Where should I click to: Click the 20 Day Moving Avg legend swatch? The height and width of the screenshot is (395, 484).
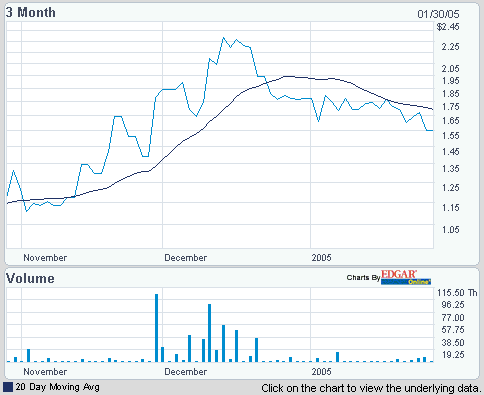8,387
